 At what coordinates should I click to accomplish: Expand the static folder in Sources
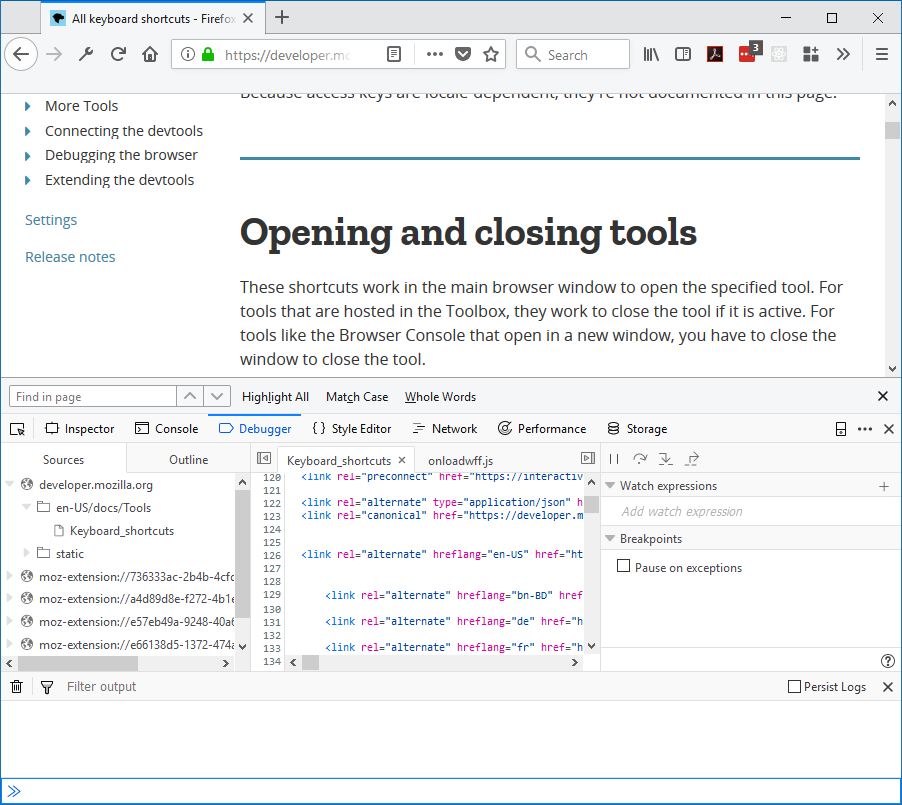[27, 553]
